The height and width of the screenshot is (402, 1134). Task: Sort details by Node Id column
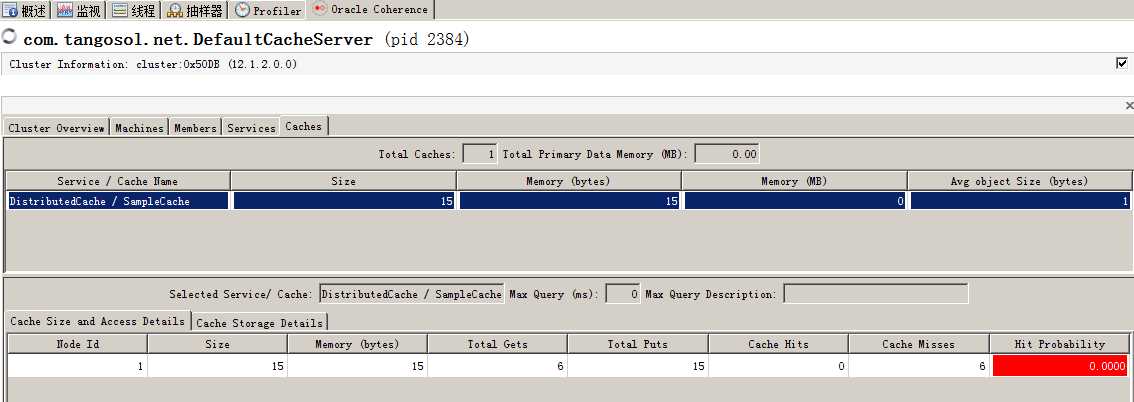point(77,344)
